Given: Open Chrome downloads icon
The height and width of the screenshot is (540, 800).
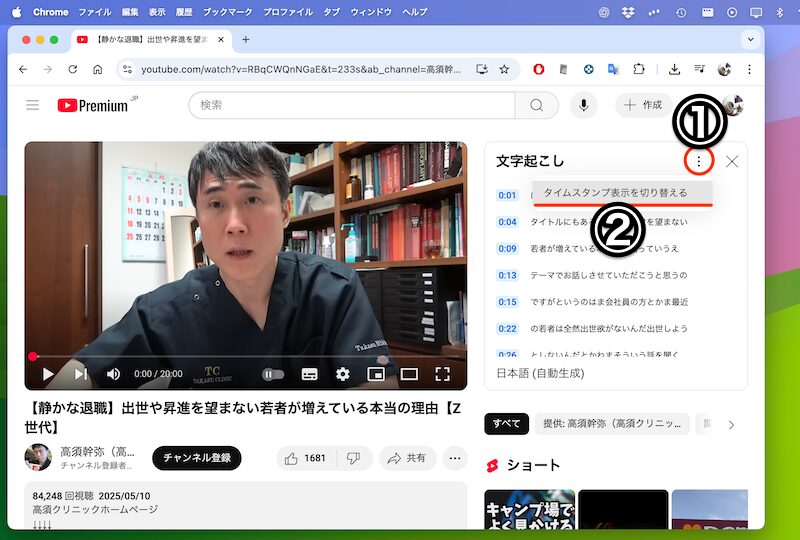Looking at the screenshot, I should click(674, 69).
